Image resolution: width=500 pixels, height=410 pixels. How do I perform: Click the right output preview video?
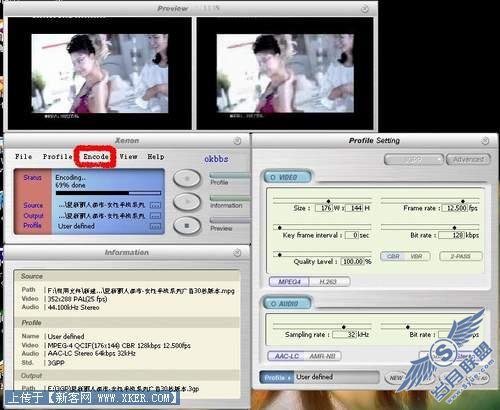285,73
